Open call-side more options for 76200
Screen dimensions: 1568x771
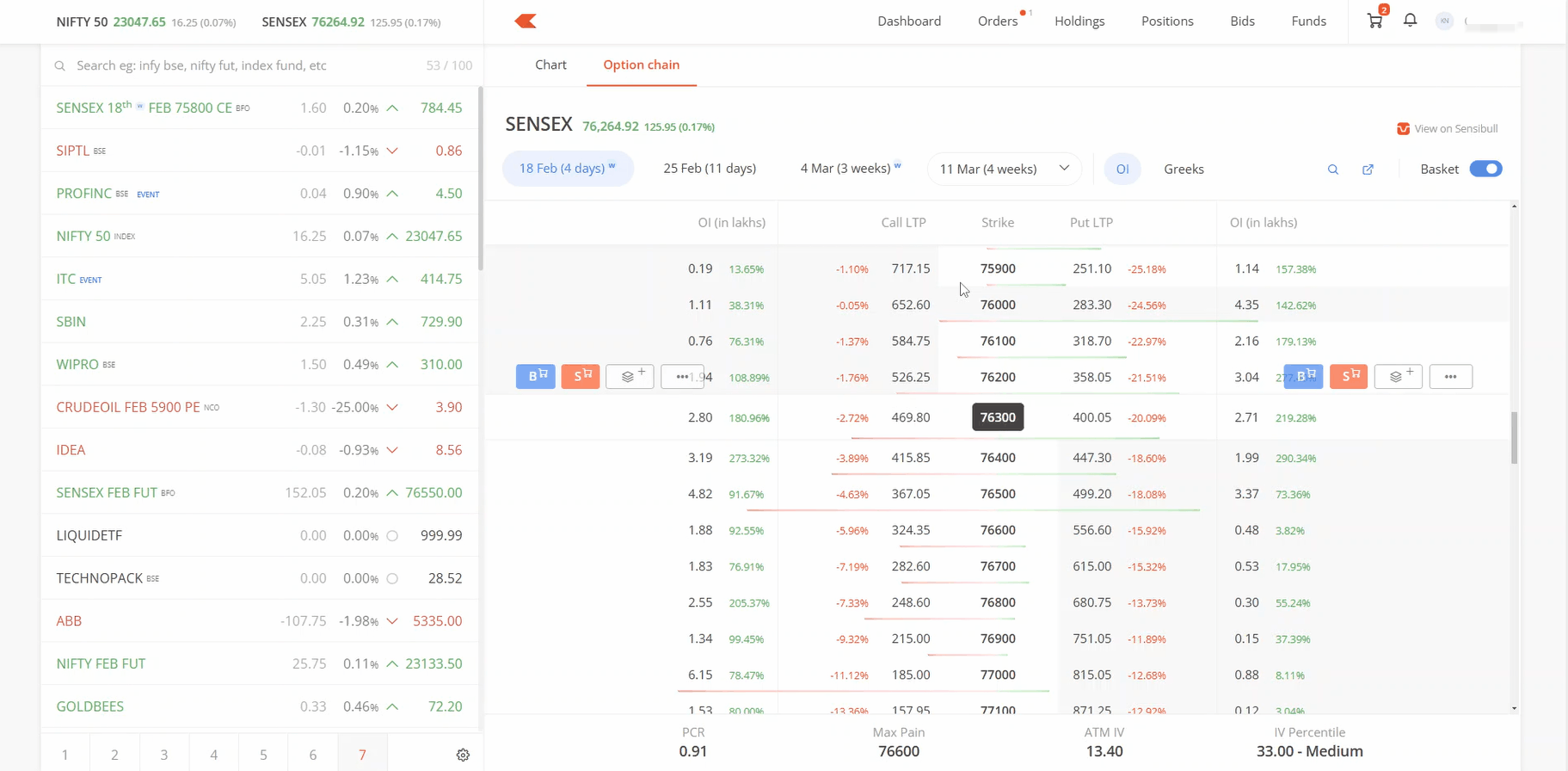[x=682, y=376]
